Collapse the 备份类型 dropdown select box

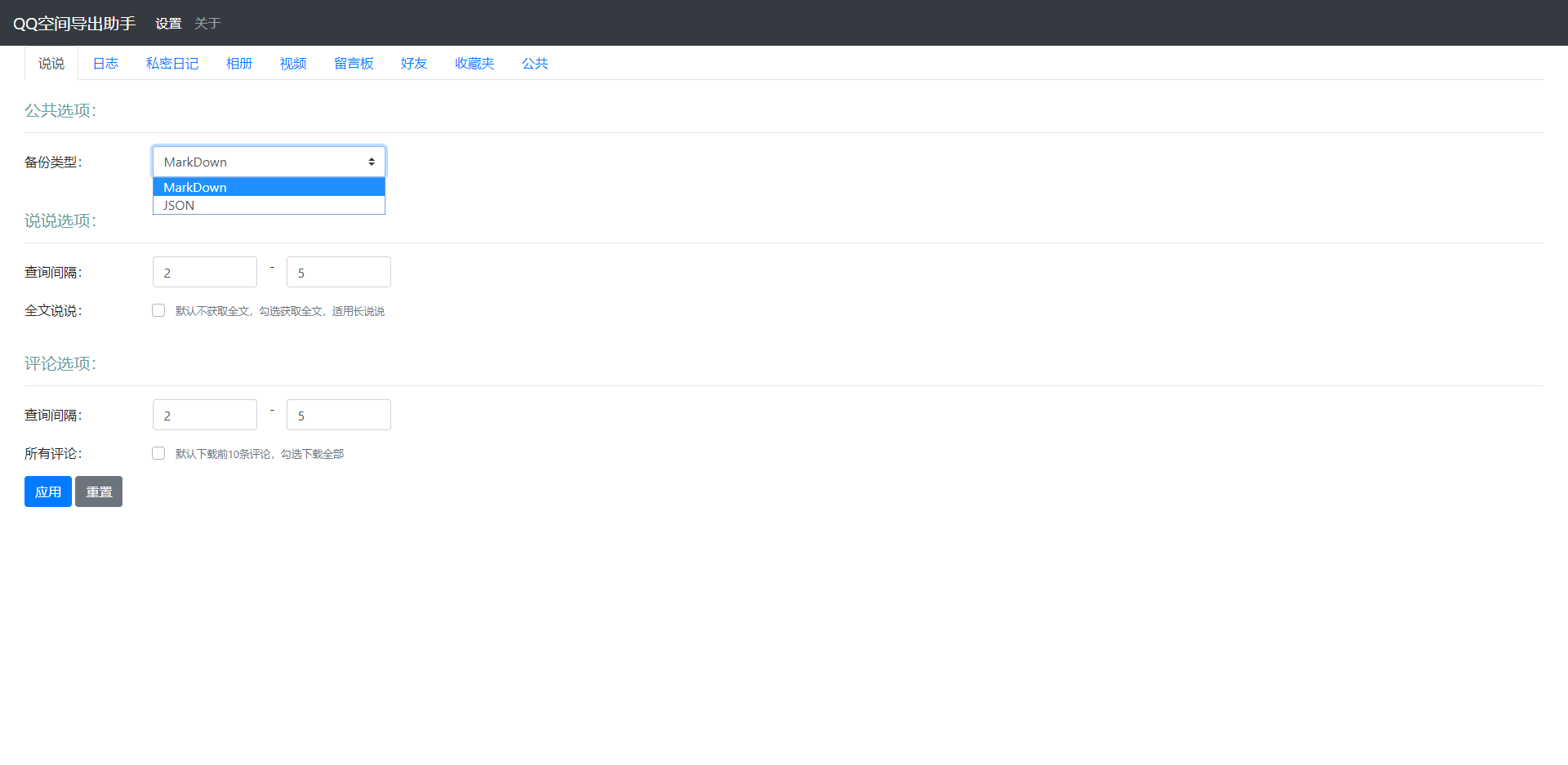point(269,162)
